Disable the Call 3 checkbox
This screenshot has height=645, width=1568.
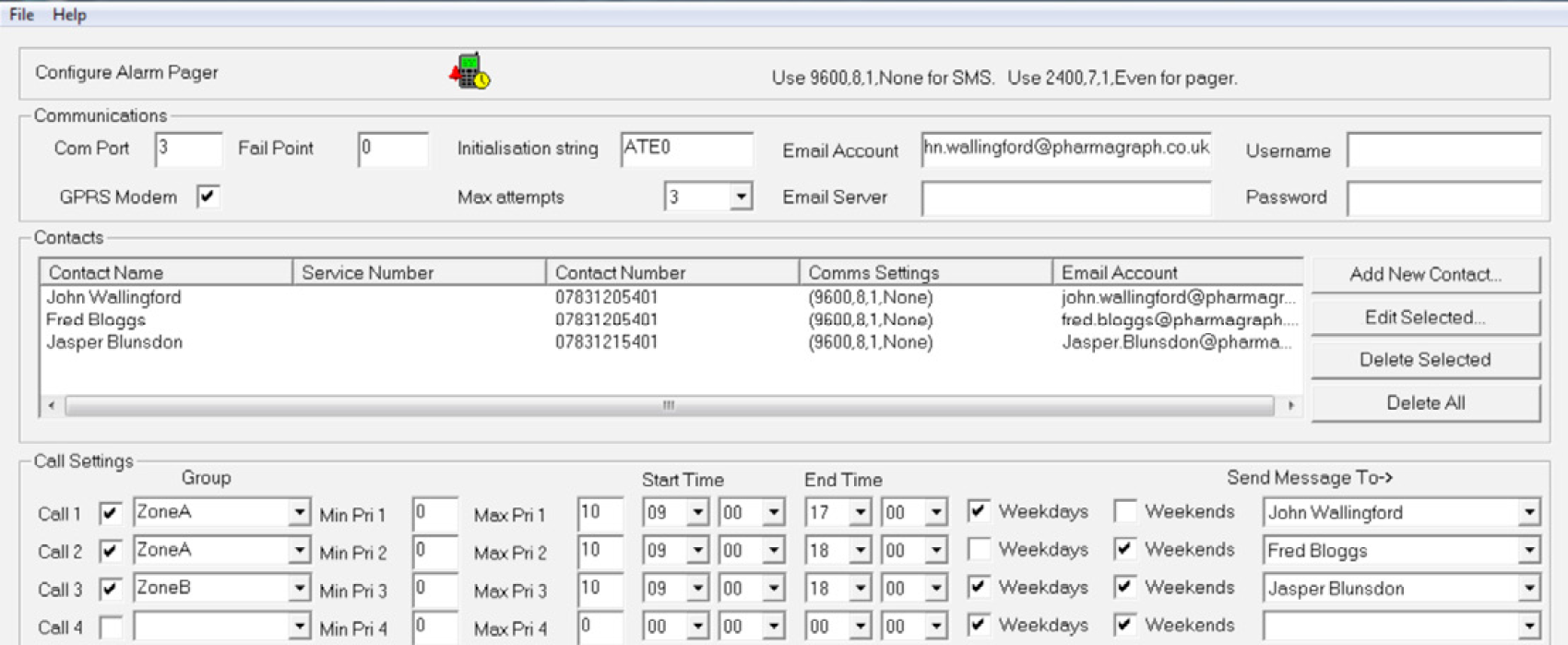111,590
